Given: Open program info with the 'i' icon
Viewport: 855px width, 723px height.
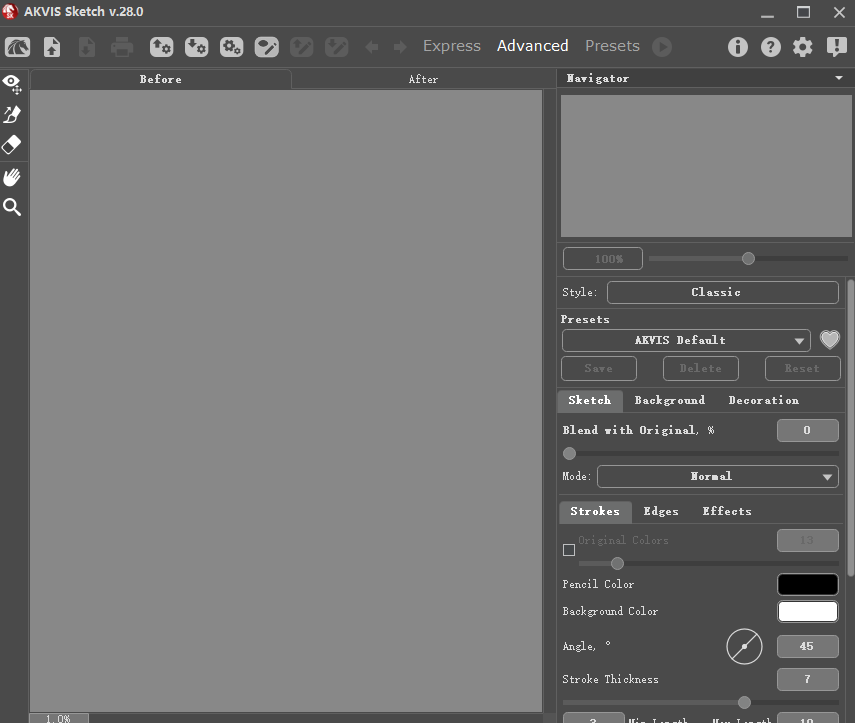Looking at the screenshot, I should (x=738, y=47).
